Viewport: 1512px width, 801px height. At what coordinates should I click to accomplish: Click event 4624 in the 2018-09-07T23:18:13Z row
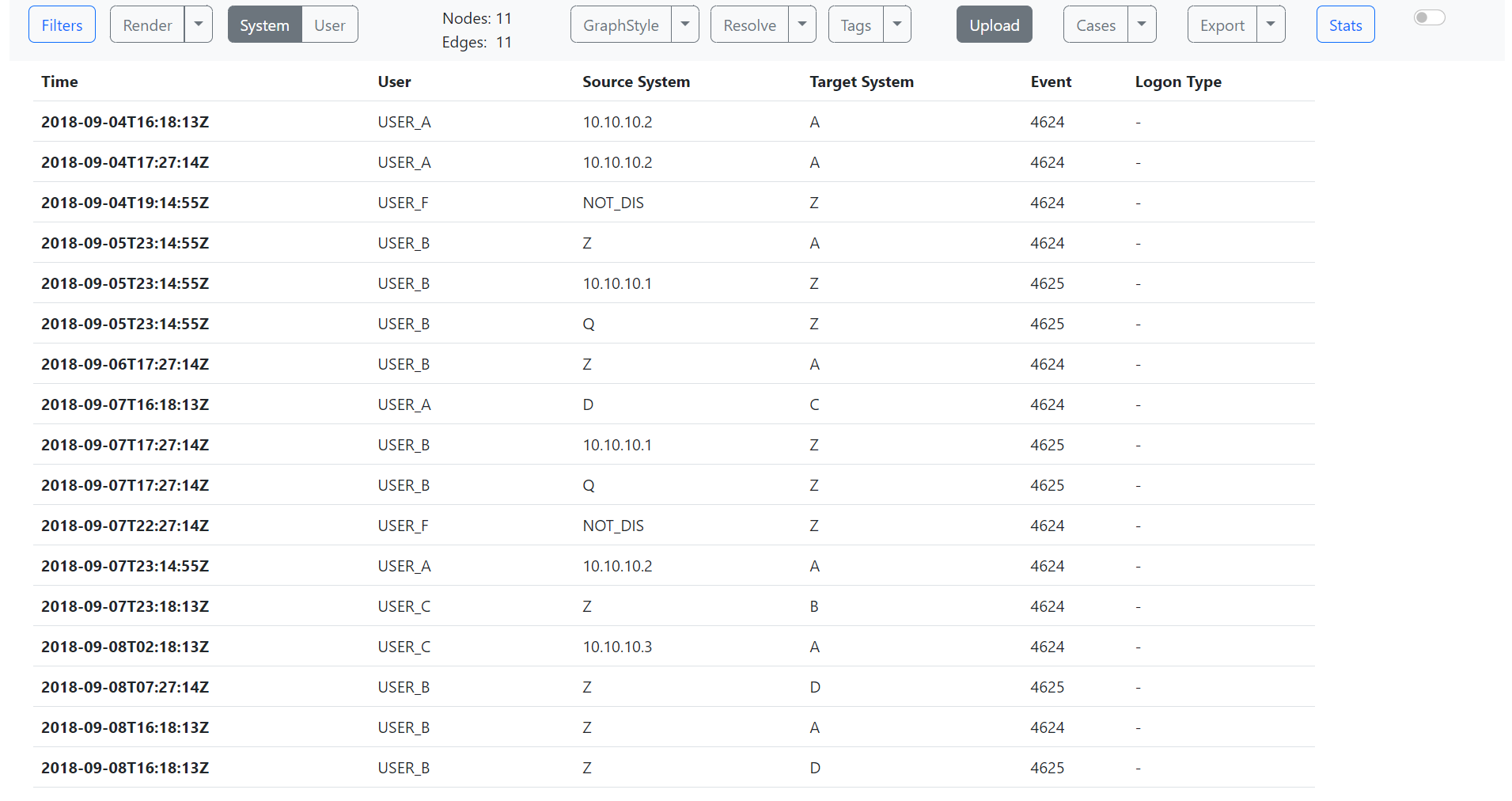1048,606
